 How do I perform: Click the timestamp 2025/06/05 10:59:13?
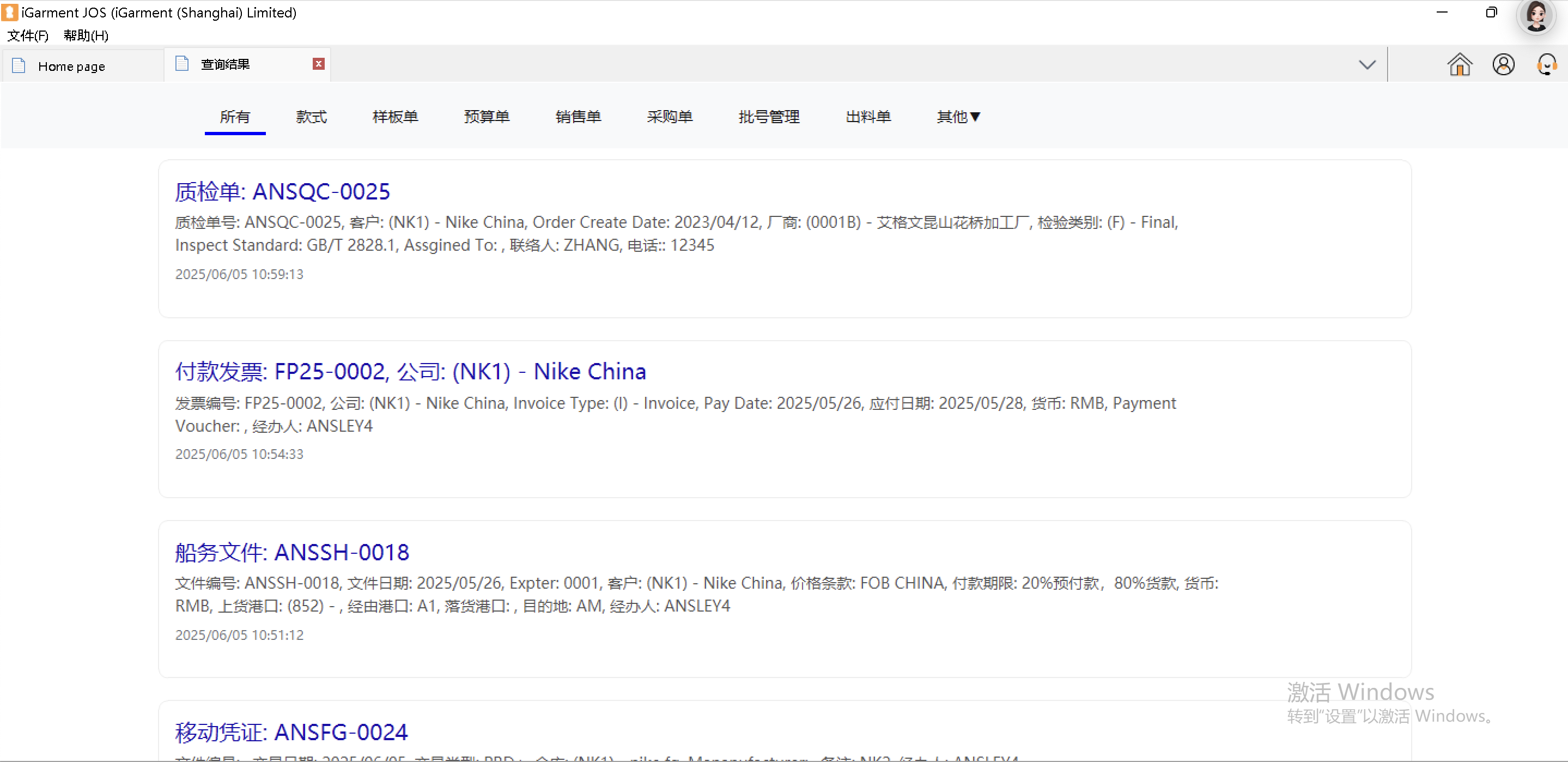click(x=239, y=274)
